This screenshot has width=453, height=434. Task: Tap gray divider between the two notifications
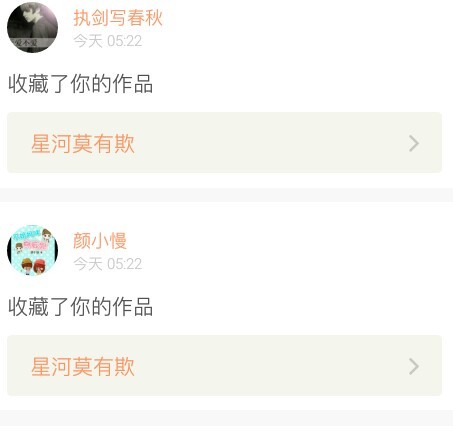[226, 195]
